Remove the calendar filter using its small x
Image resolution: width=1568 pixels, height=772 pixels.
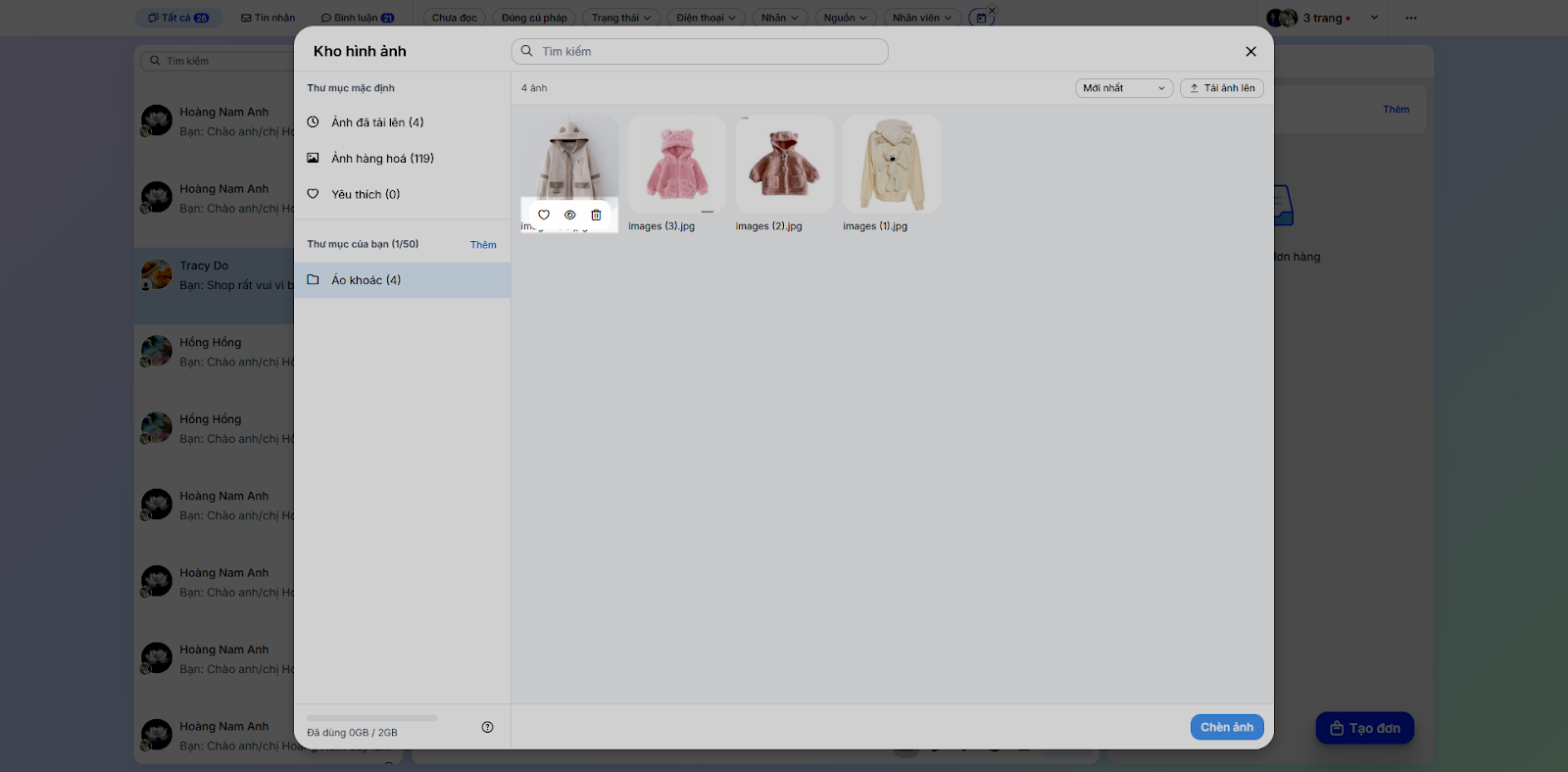coord(992,11)
